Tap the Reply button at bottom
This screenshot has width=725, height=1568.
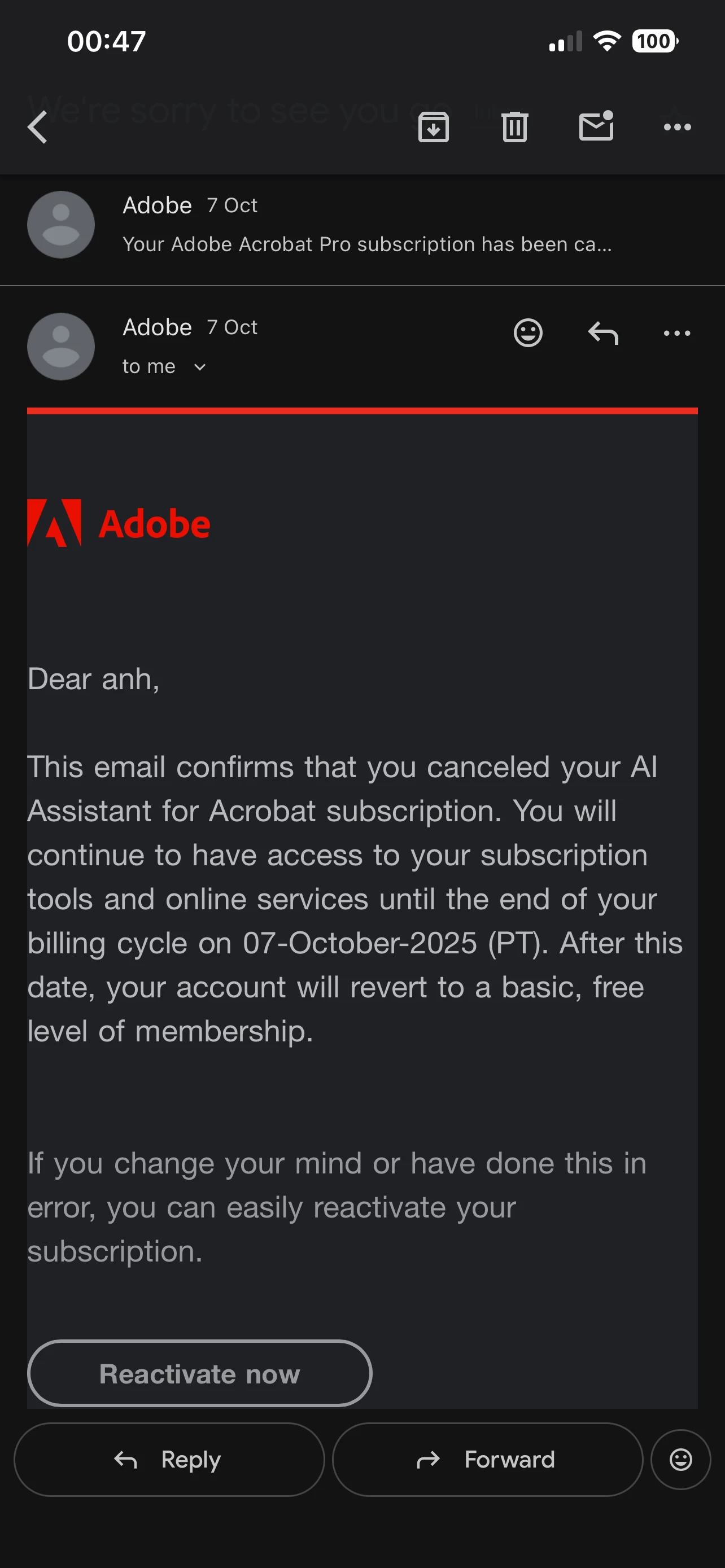point(169,1459)
